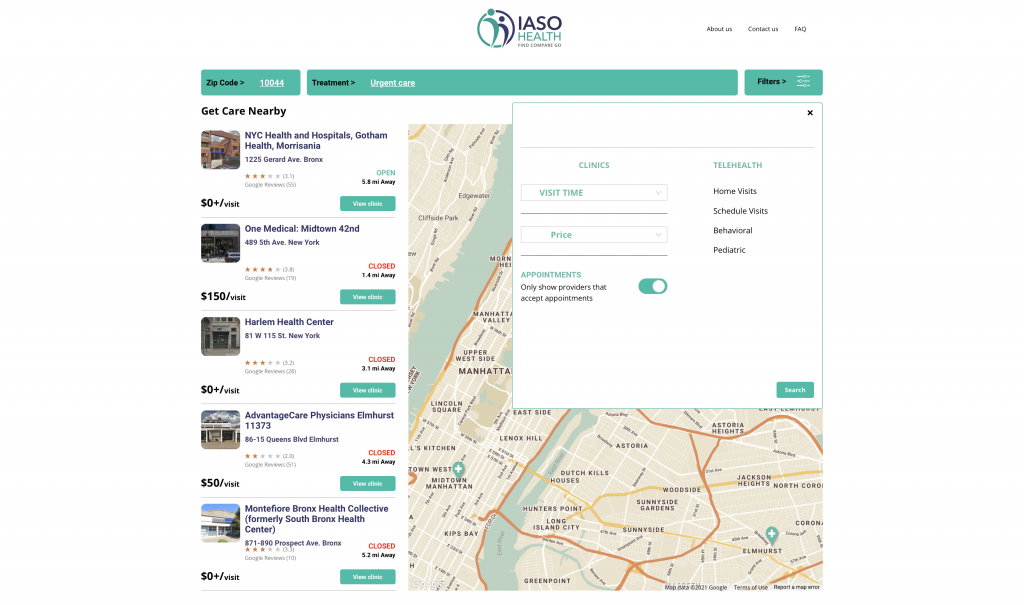View clinic for NYC Health Morrisania
The height and width of the screenshot is (605, 1024).
point(367,204)
